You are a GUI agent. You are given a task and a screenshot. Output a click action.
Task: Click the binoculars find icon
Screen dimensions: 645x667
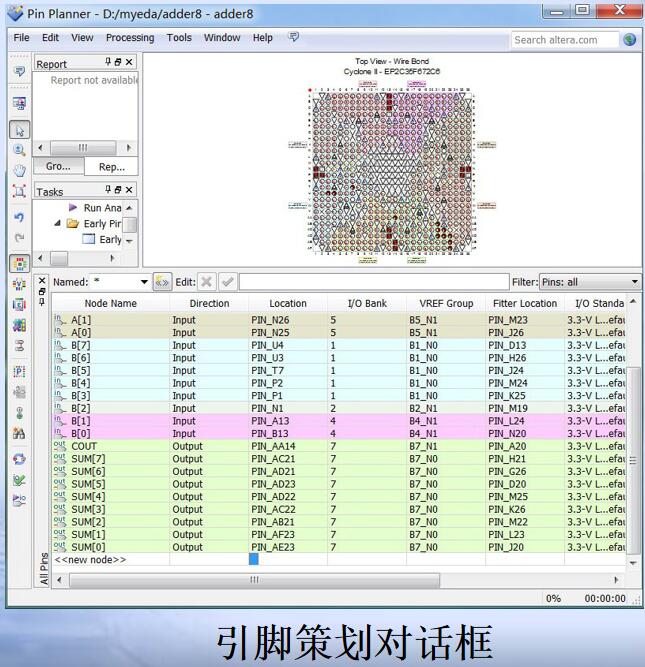point(19,433)
